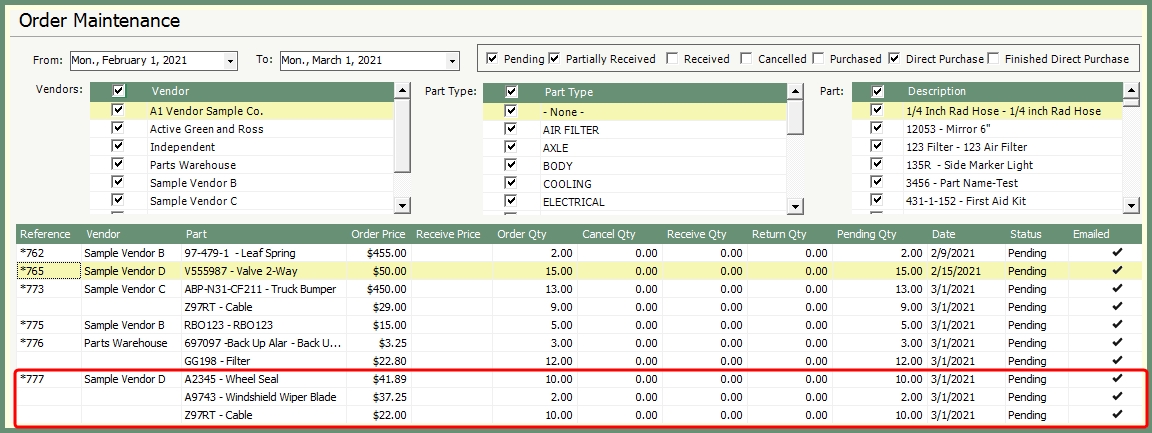Sort by Order Price column header
This screenshot has width=1152, height=433.
378,234
